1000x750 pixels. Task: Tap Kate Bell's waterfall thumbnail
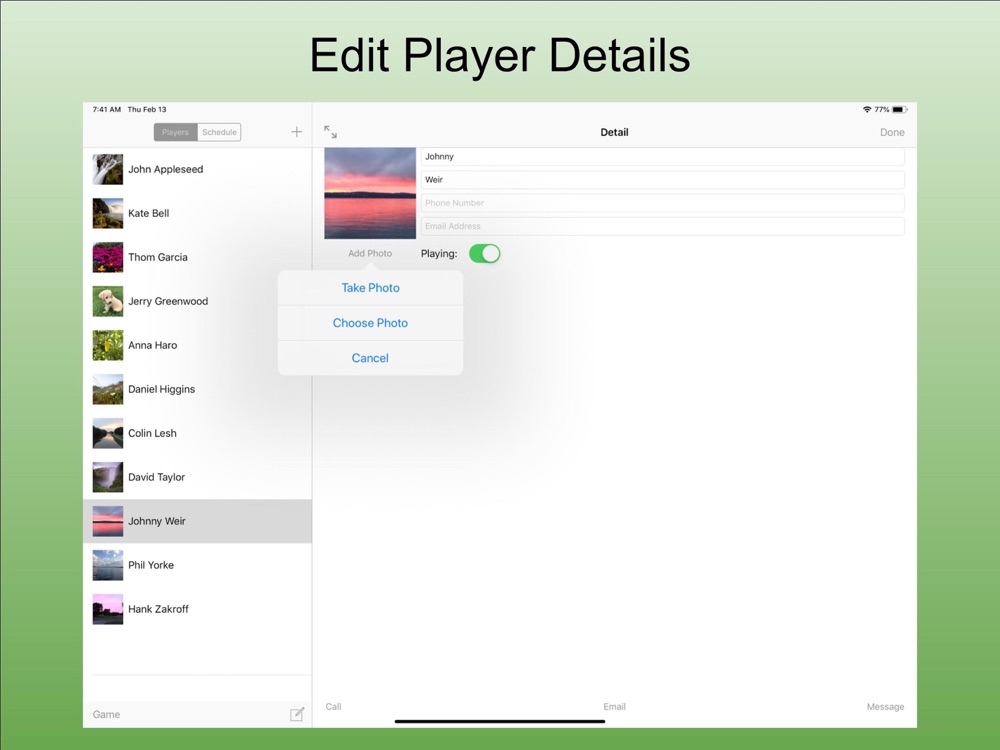click(108, 213)
